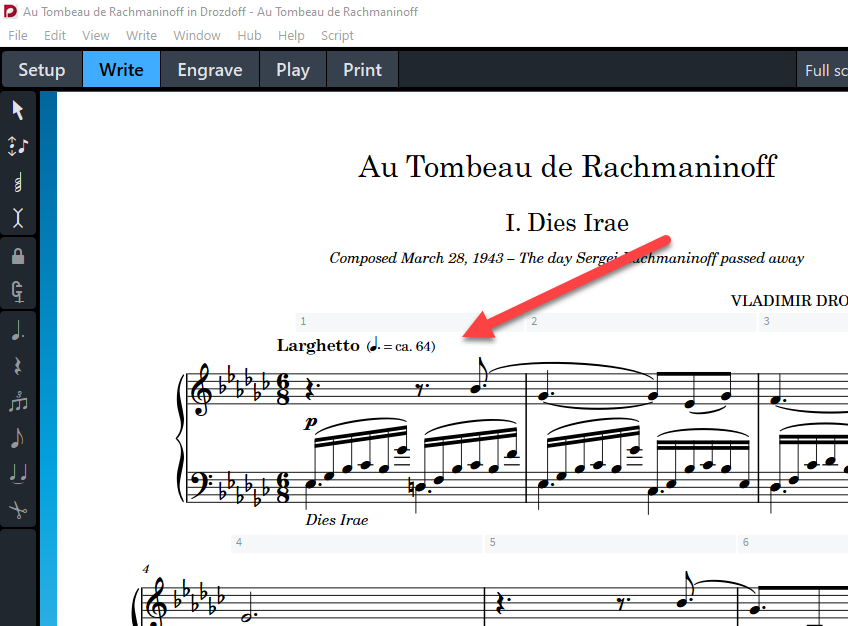Select the arrow Select tool
848x626 pixels.
[x=18, y=110]
